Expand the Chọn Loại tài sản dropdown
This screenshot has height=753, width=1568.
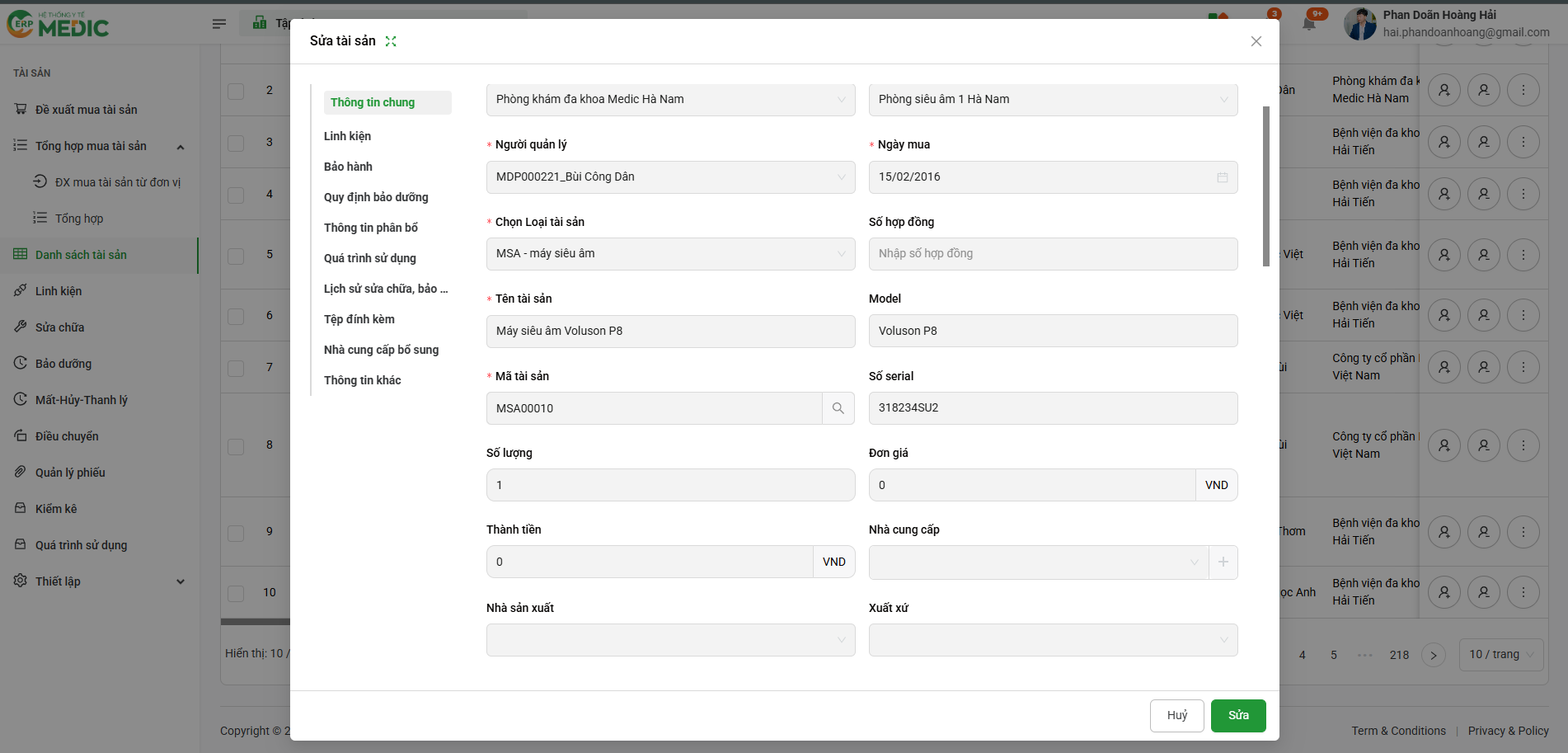click(670, 254)
